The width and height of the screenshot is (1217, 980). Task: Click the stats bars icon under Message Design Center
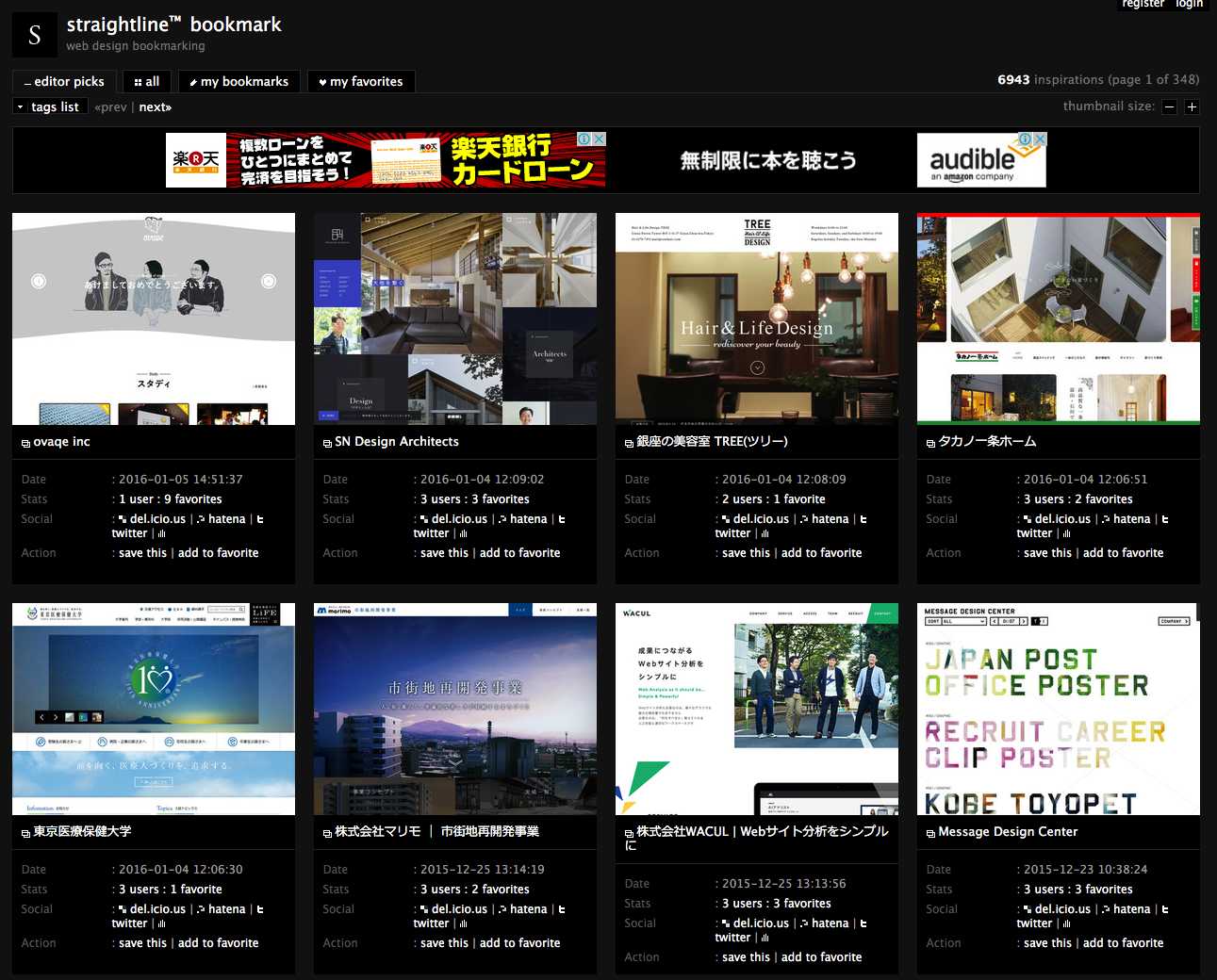click(1066, 924)
